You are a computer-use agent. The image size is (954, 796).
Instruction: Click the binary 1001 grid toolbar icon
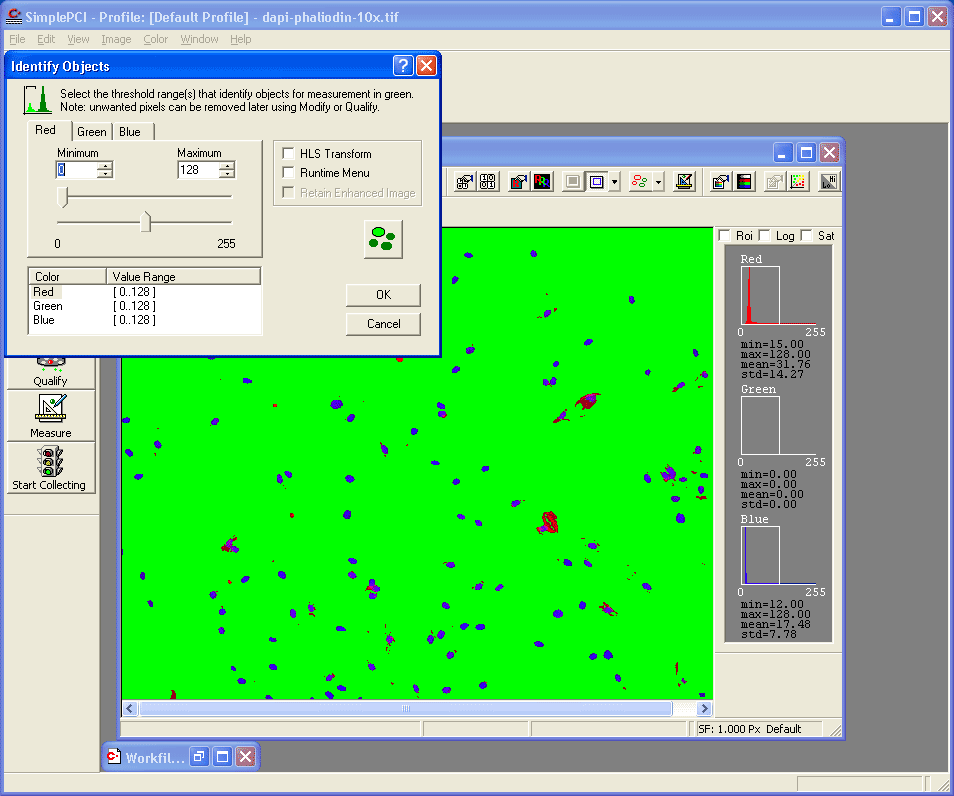click(488, 182)
